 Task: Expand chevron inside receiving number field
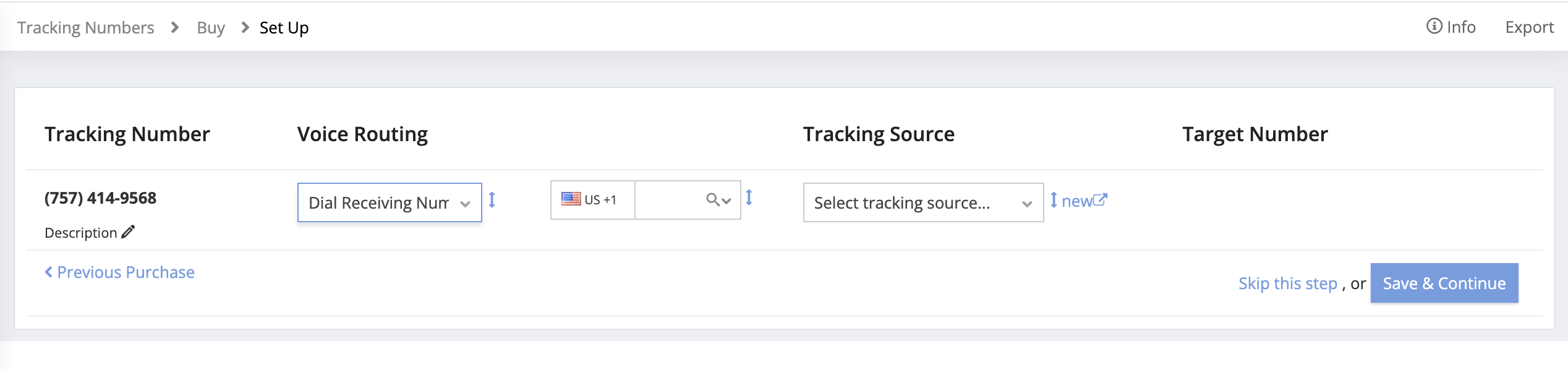point(727,201)
